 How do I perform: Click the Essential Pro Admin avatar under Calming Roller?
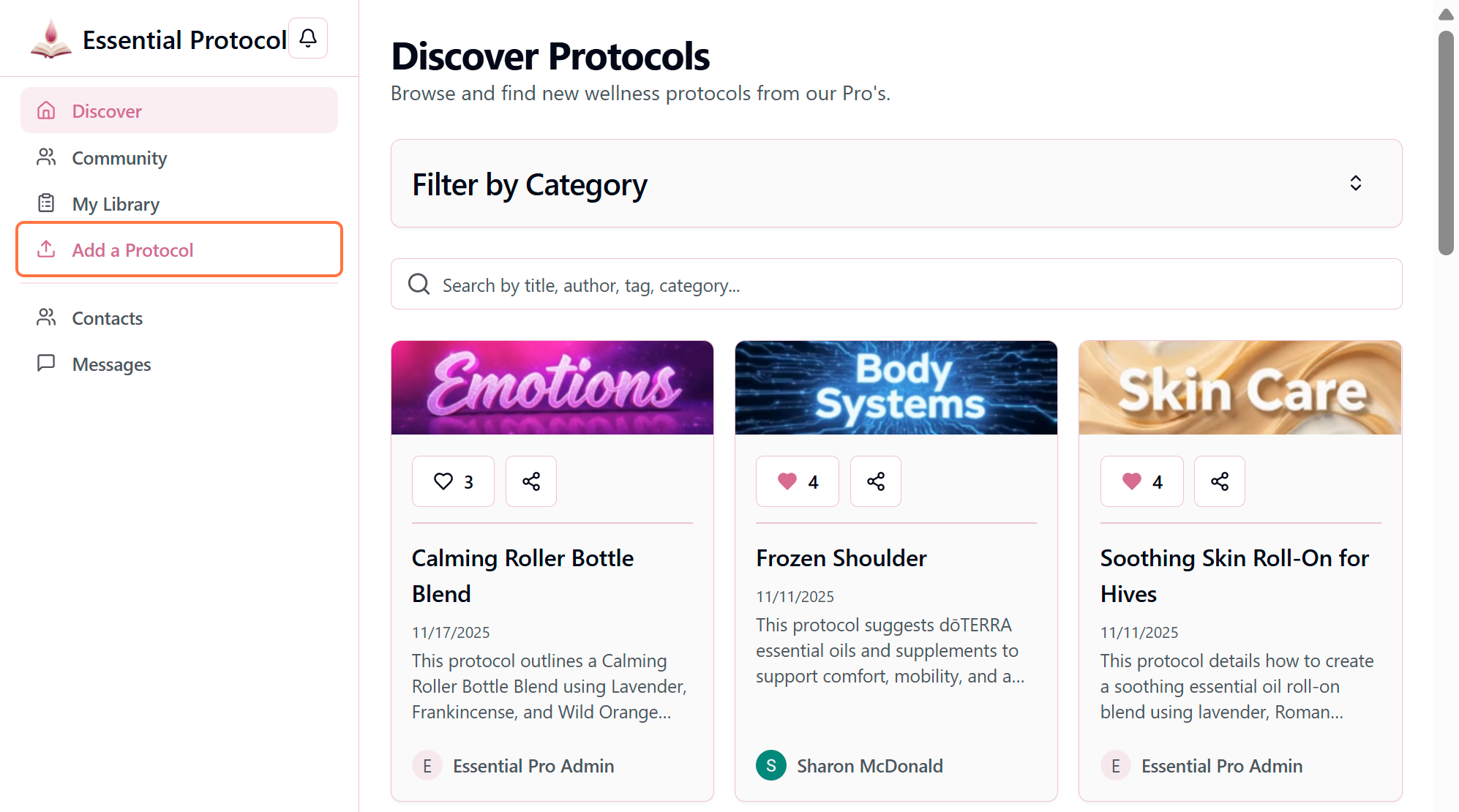(427, 766)
